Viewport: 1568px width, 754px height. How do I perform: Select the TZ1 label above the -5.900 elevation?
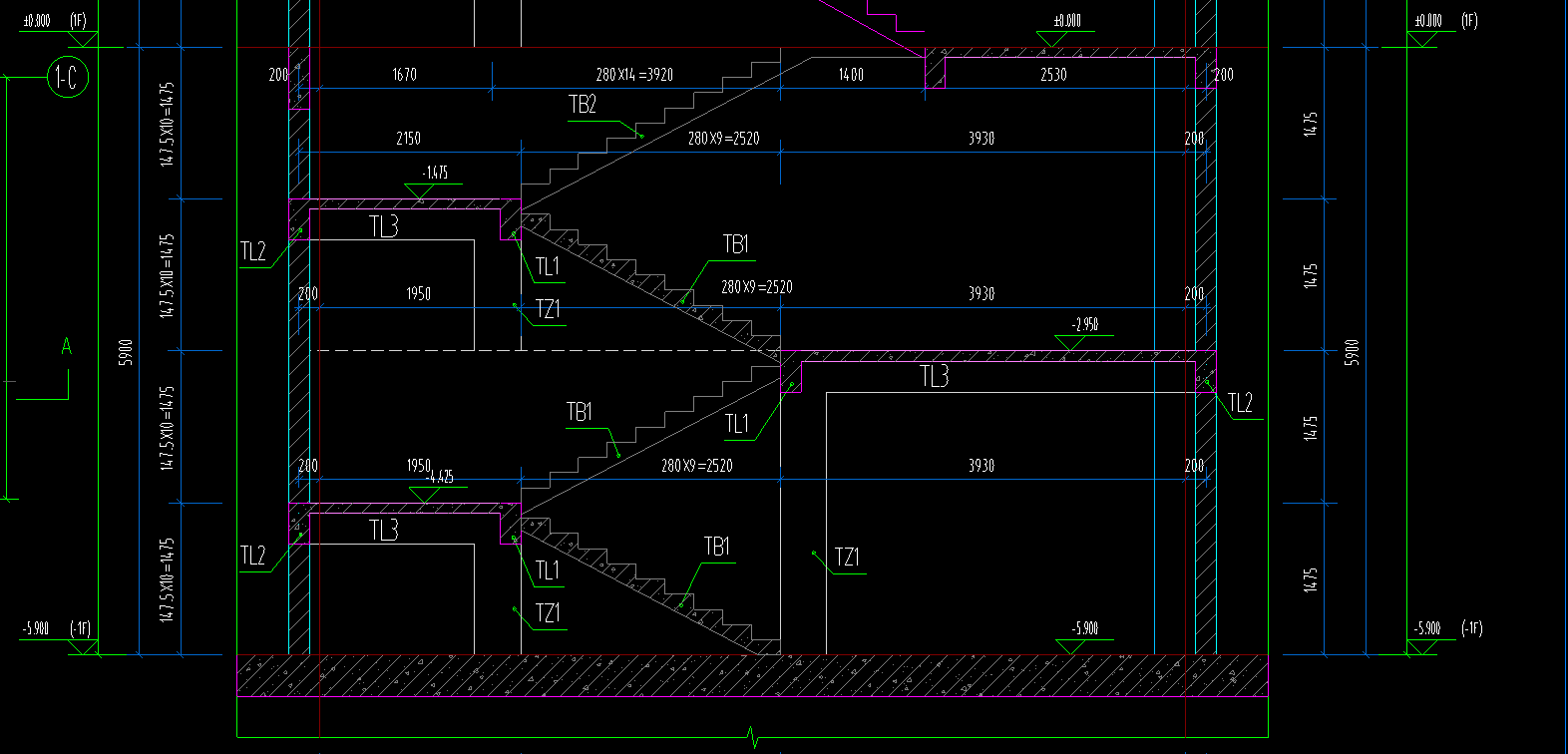click(847, 557)
